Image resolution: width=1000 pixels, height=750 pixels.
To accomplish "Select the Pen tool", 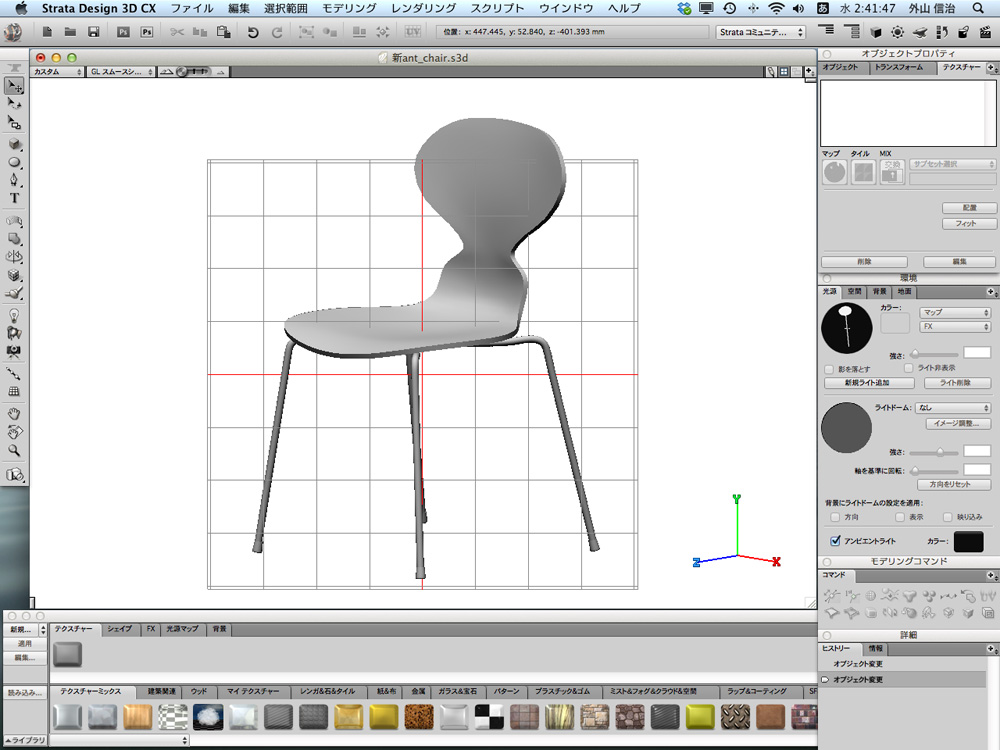I will coord(14,180).
